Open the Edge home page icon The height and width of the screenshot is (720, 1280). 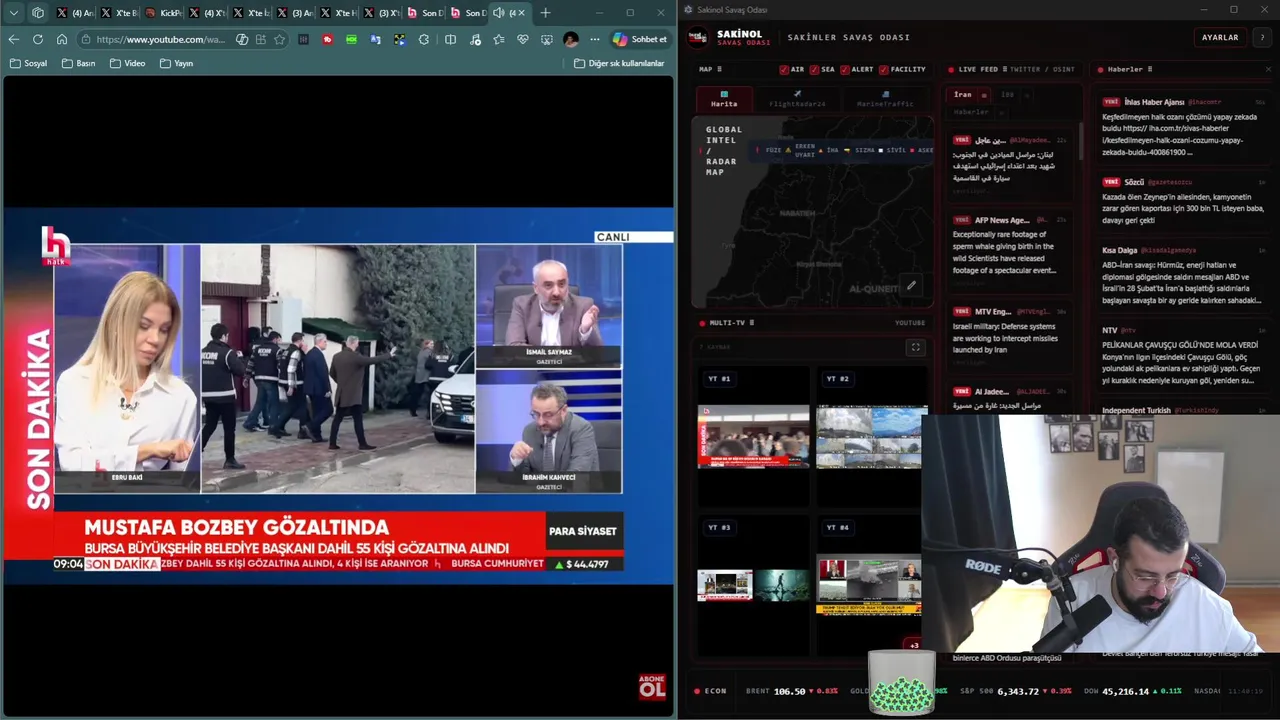pos(61,39)
